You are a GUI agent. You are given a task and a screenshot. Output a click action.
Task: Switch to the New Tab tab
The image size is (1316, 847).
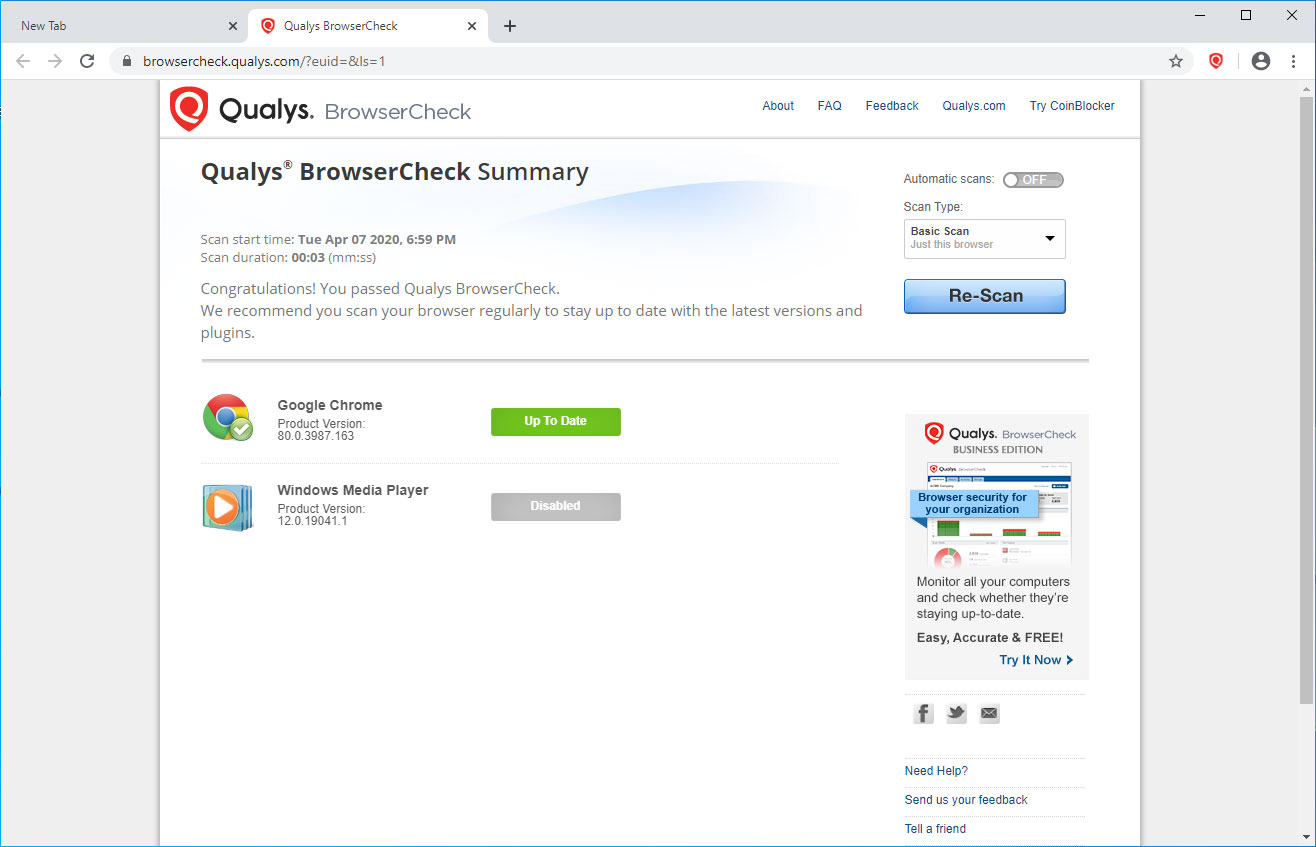(125, 26)
